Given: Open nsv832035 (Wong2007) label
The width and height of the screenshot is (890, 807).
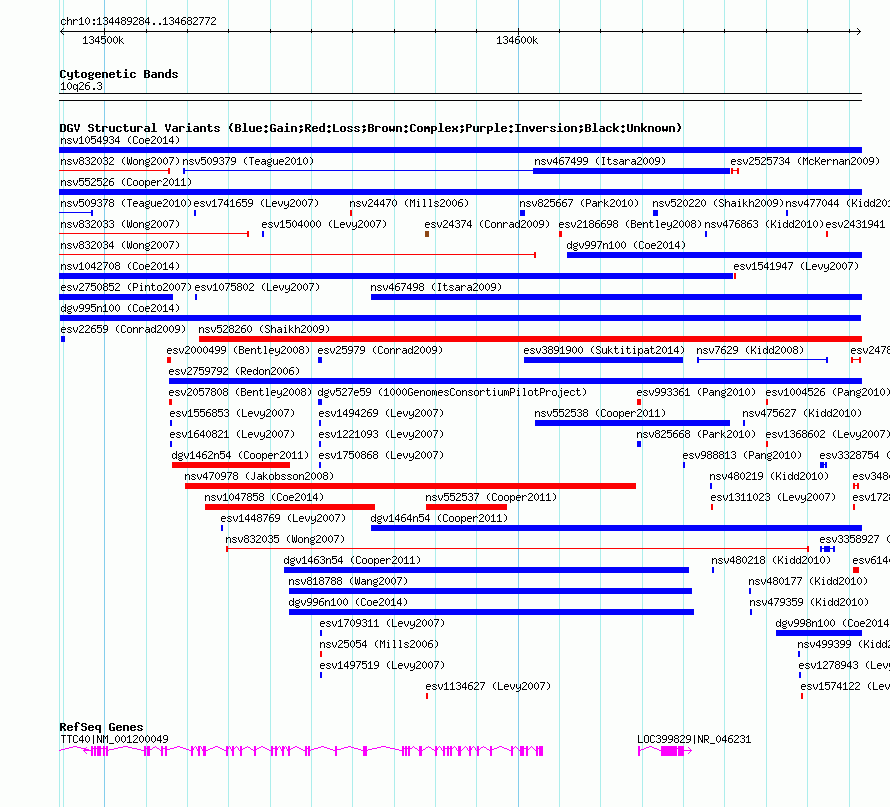Looking at the screenshot, I should 285,539.
